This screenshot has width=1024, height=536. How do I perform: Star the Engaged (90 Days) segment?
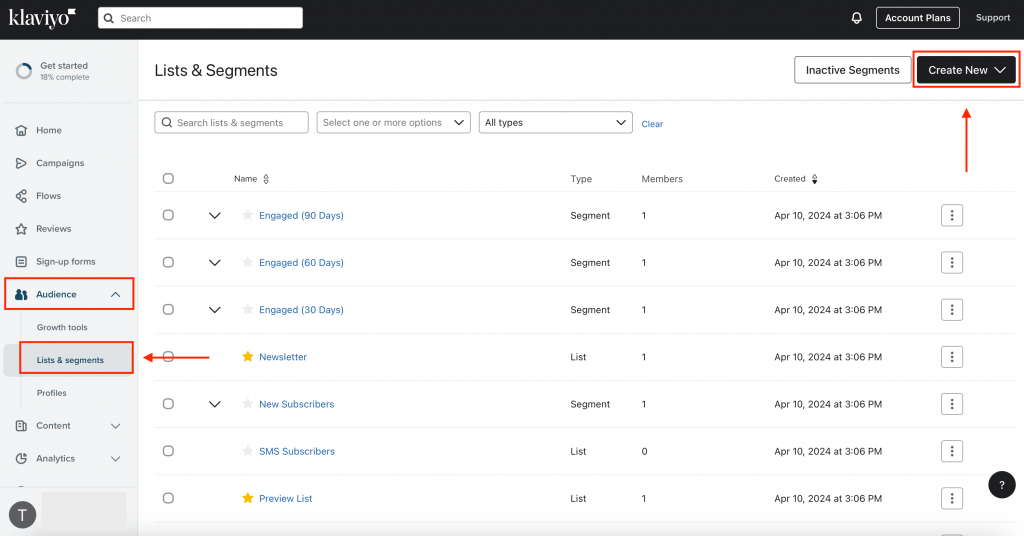coord(248,215)
